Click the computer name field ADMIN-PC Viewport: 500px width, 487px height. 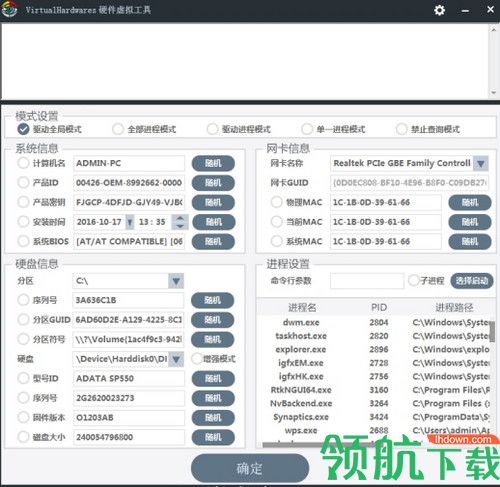point(129,163)
